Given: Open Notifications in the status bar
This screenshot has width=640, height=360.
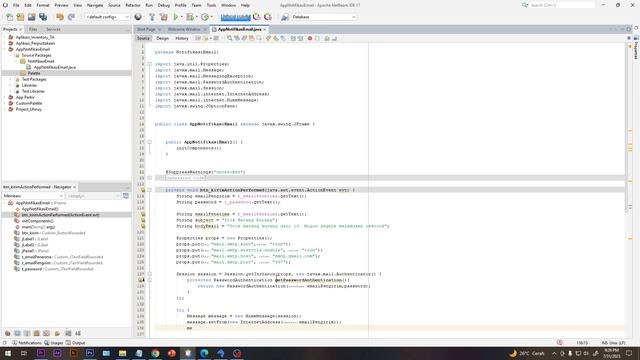Looking at the screenshot, I should click(x=27, y=343).
